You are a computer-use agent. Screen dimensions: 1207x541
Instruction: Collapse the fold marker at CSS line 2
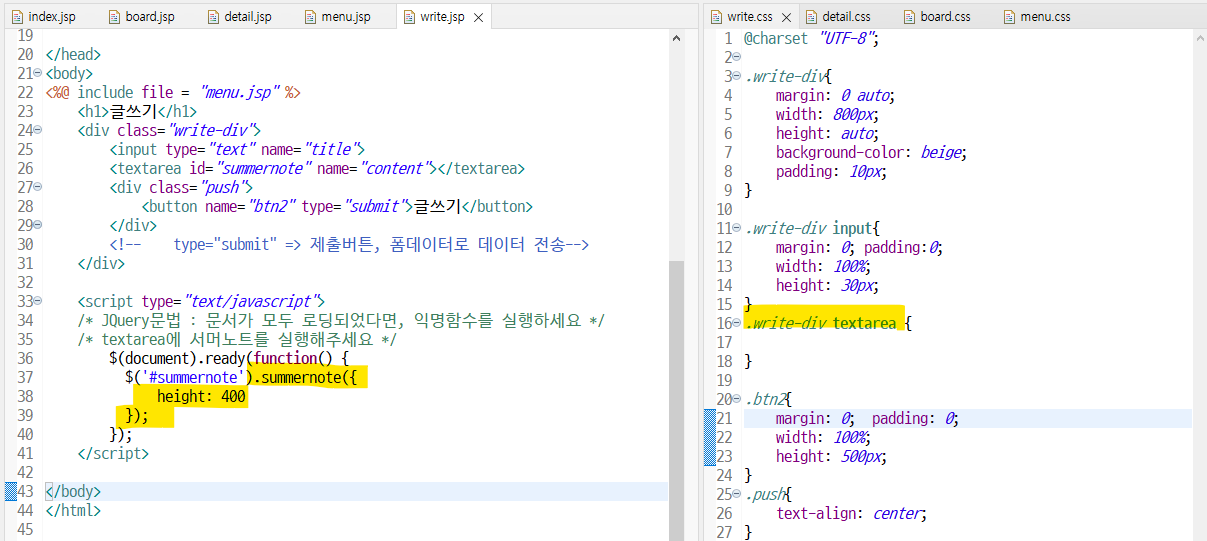click(x=737, y=58)
